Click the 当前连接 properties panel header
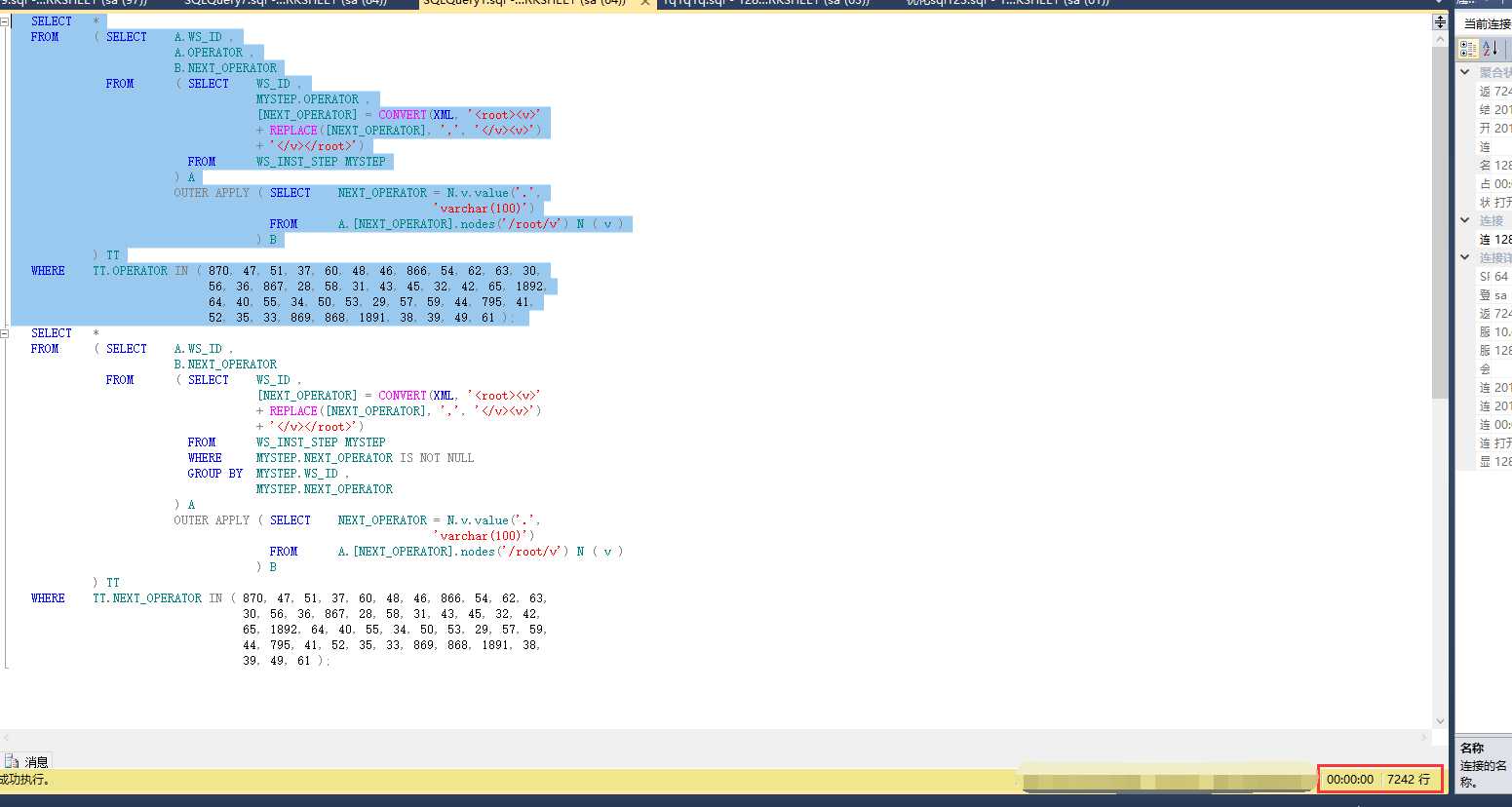Image resolution: width=1512 pixels, height=807 pixels. pyautogui.click(x=1487, y=23)
